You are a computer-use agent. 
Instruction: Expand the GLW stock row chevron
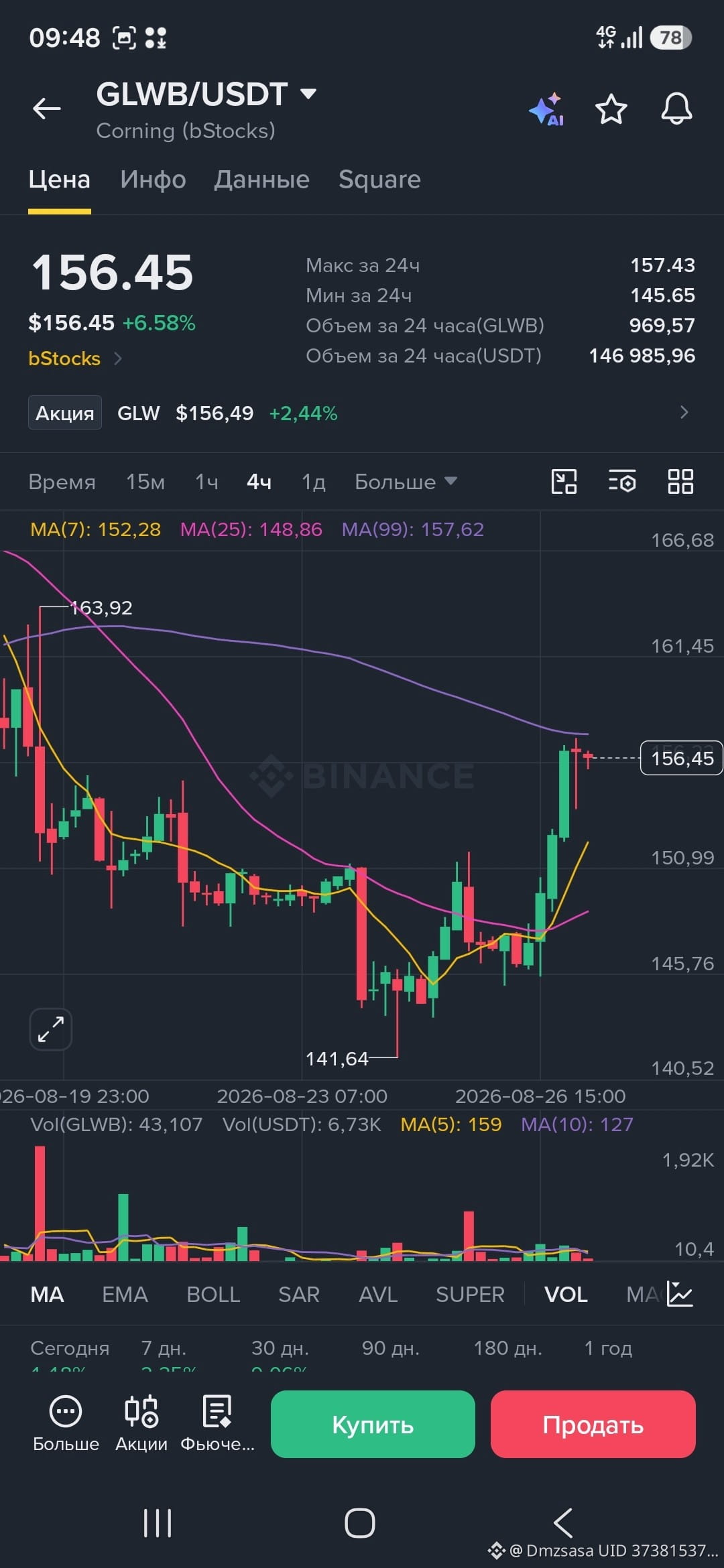tap(684, 412)
